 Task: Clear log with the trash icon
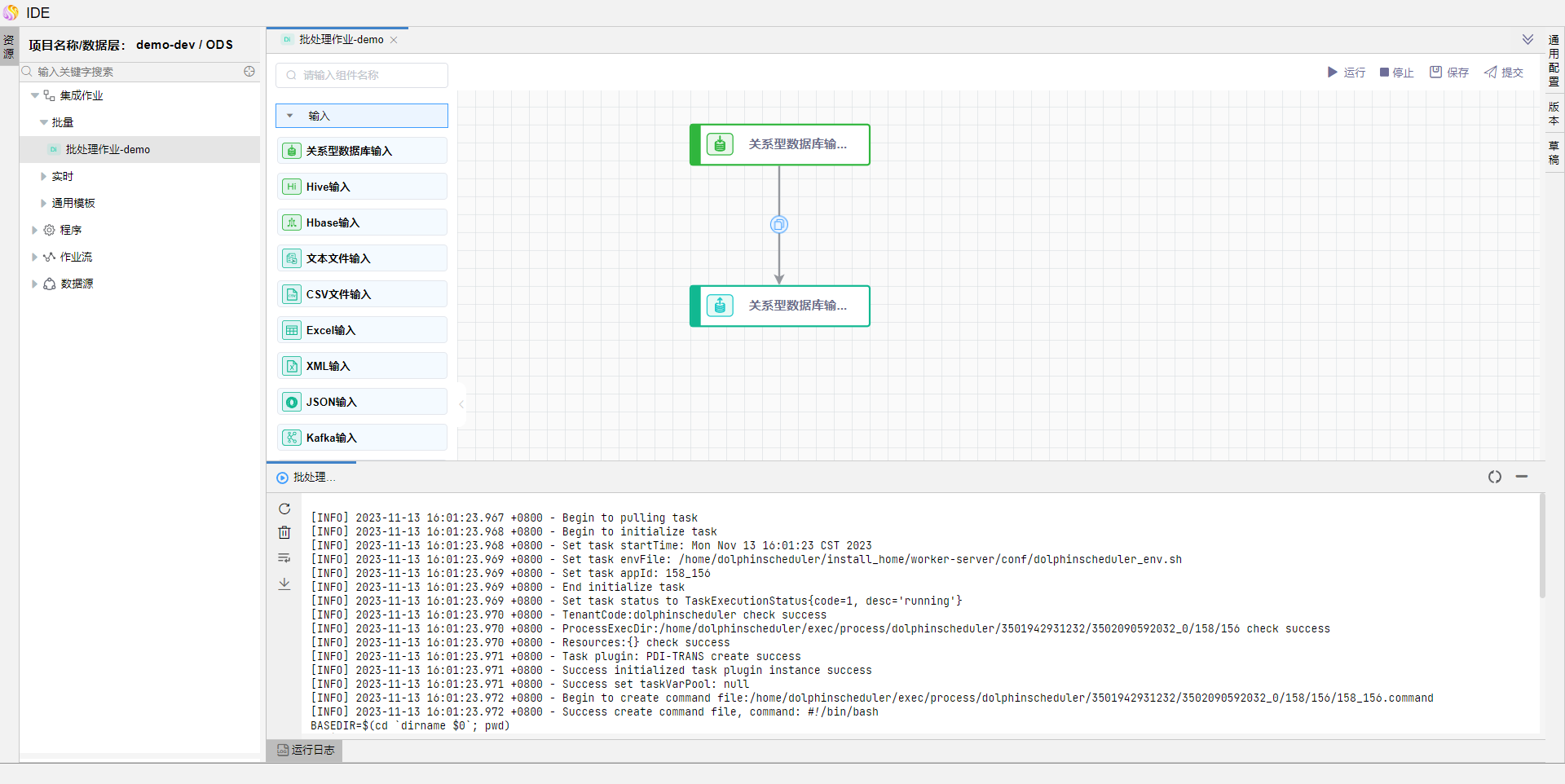pos(284,533)
